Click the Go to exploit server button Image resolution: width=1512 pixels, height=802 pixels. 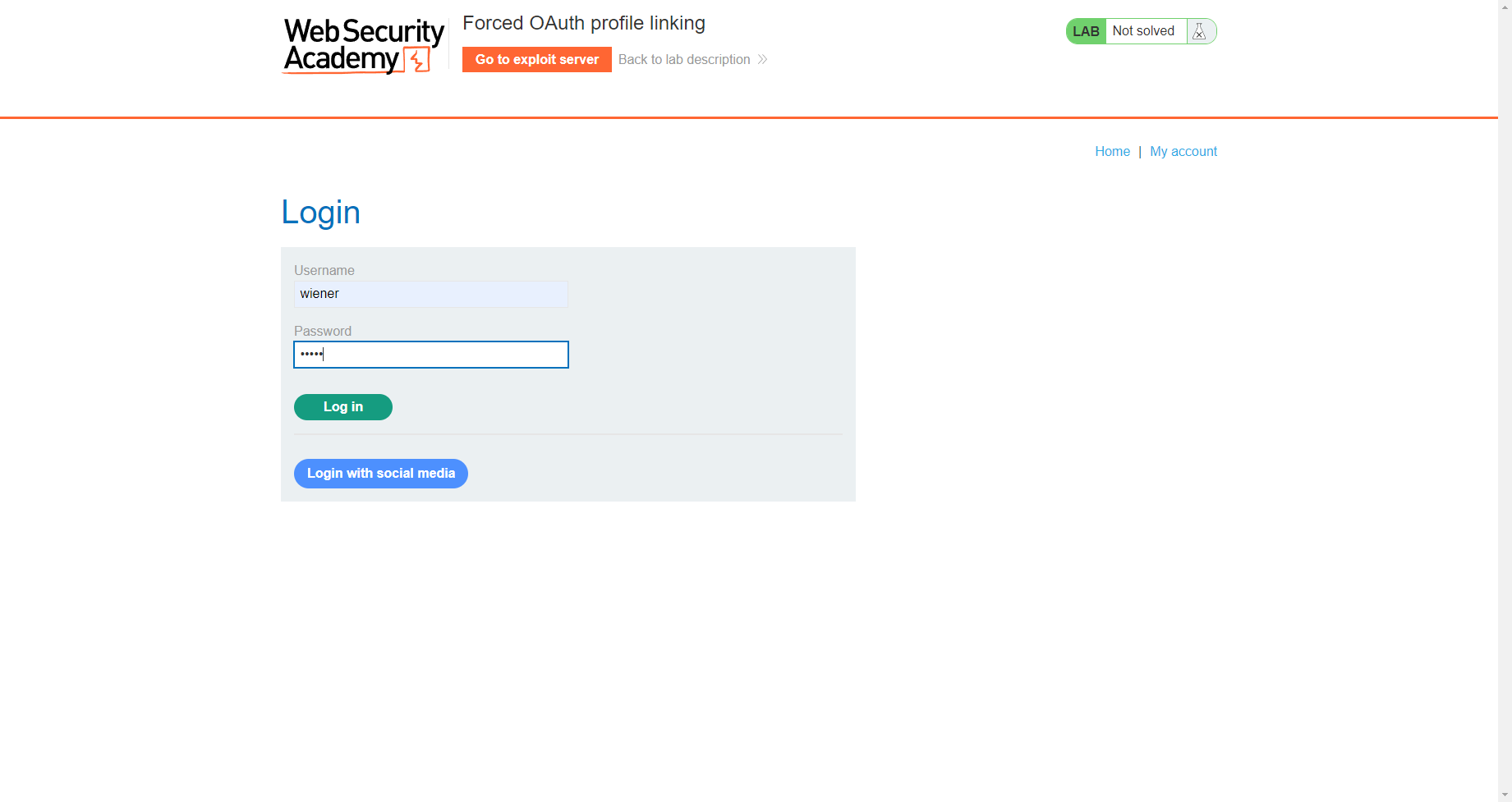point(536,59)
